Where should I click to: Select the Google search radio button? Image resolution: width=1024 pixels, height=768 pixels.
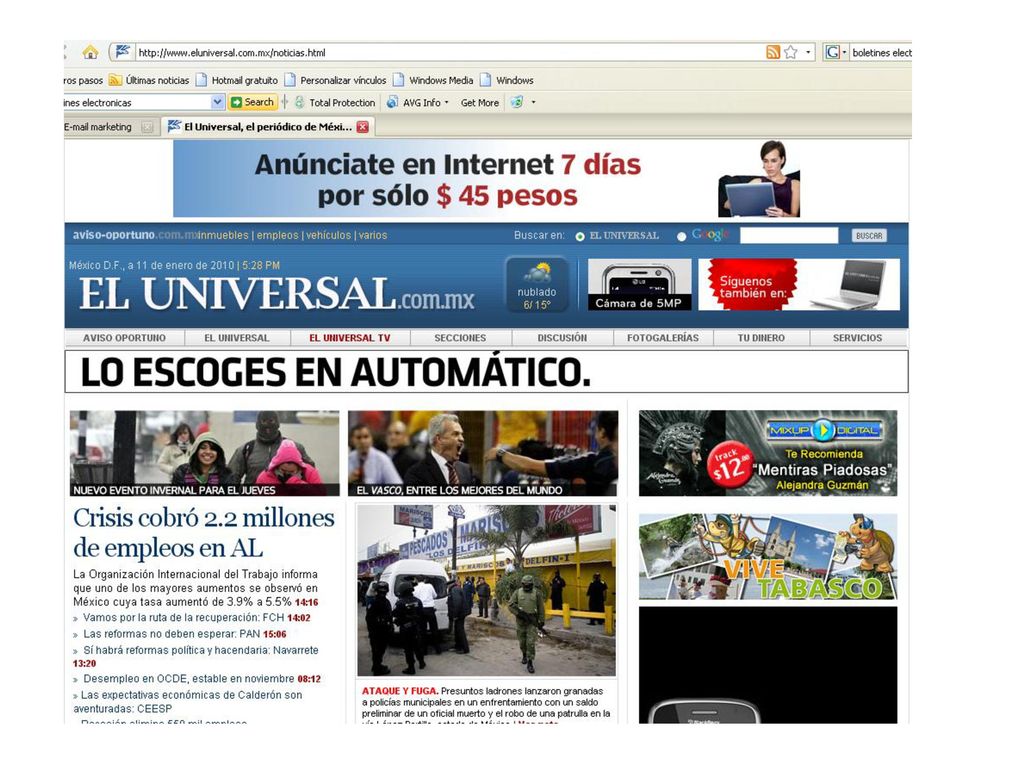click(682, 236)
